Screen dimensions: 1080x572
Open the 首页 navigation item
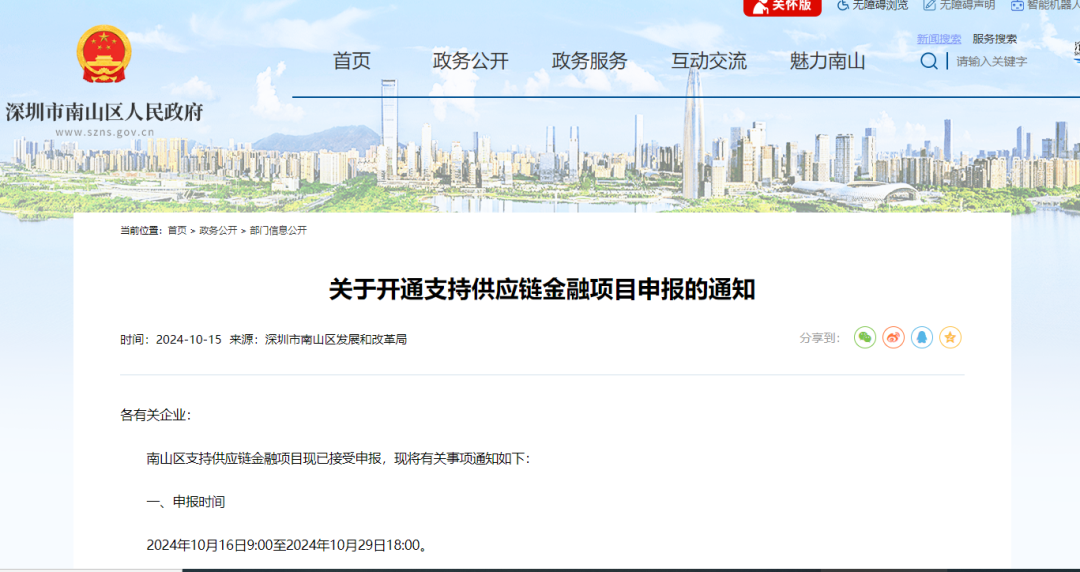coord(352,61)
